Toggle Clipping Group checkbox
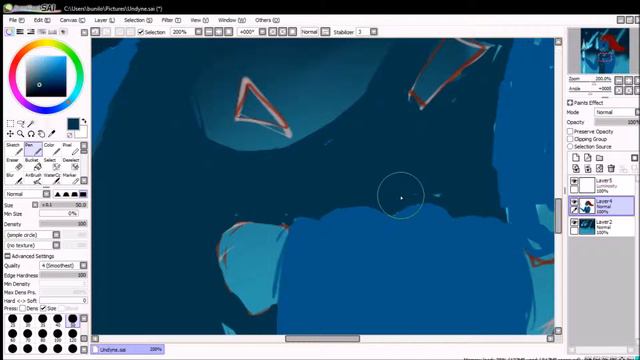The height and width of the screenshot is (360, 640). click(570, 139)
